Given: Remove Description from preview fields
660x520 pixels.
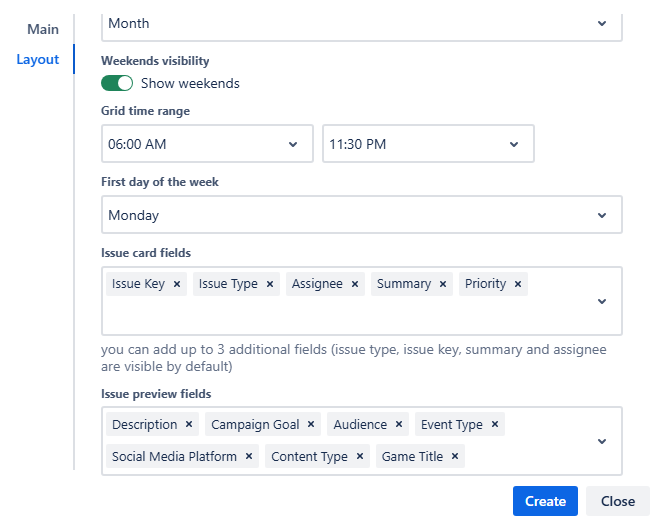Looking at the screenshot, I should 189,425.
